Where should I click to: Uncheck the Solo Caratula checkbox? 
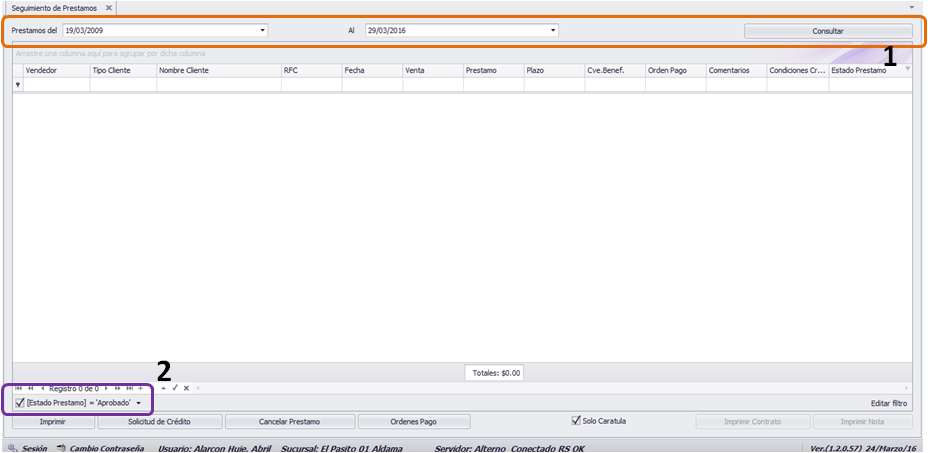pos(576,420)
